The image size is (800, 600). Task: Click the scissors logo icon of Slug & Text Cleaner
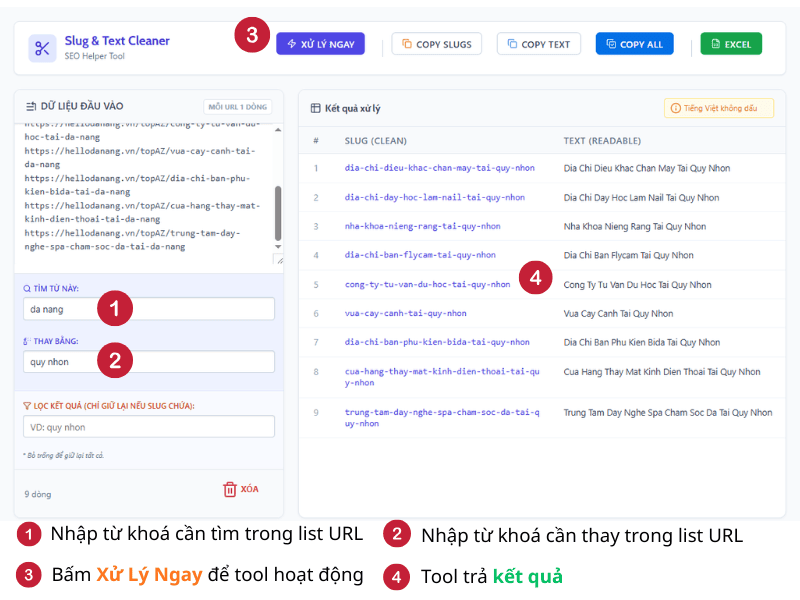pos(42,48)
